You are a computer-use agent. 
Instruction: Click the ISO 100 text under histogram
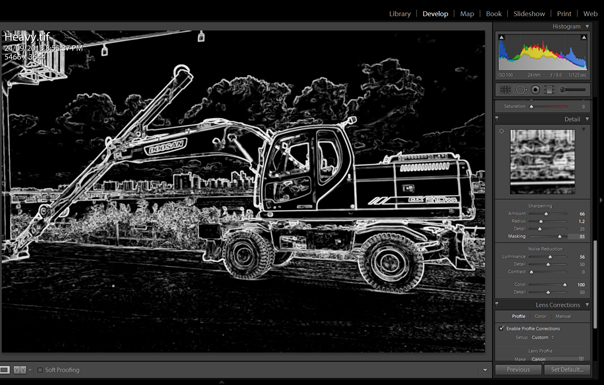[x=506, y=75]
